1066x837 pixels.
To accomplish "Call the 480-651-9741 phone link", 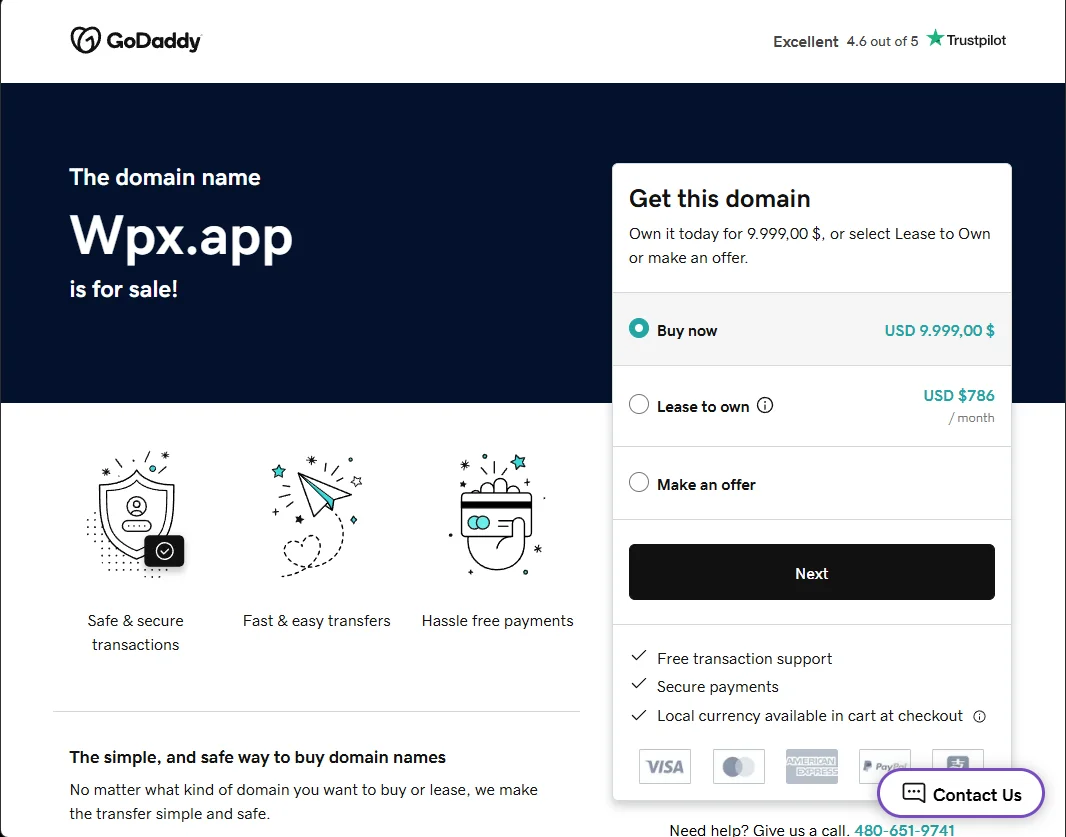I will 904,830.
